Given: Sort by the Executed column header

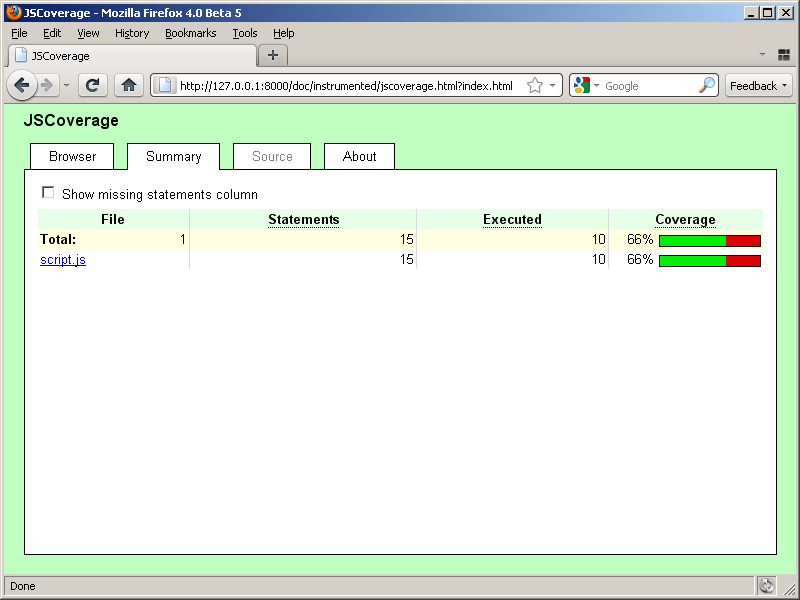Looking at the screenshot, I should coord(512,219).
